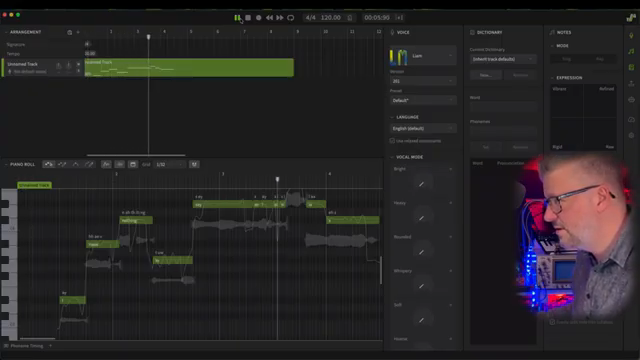
Task: Open the Grid 1/32 snap dropdown
Action: point(169,164)
